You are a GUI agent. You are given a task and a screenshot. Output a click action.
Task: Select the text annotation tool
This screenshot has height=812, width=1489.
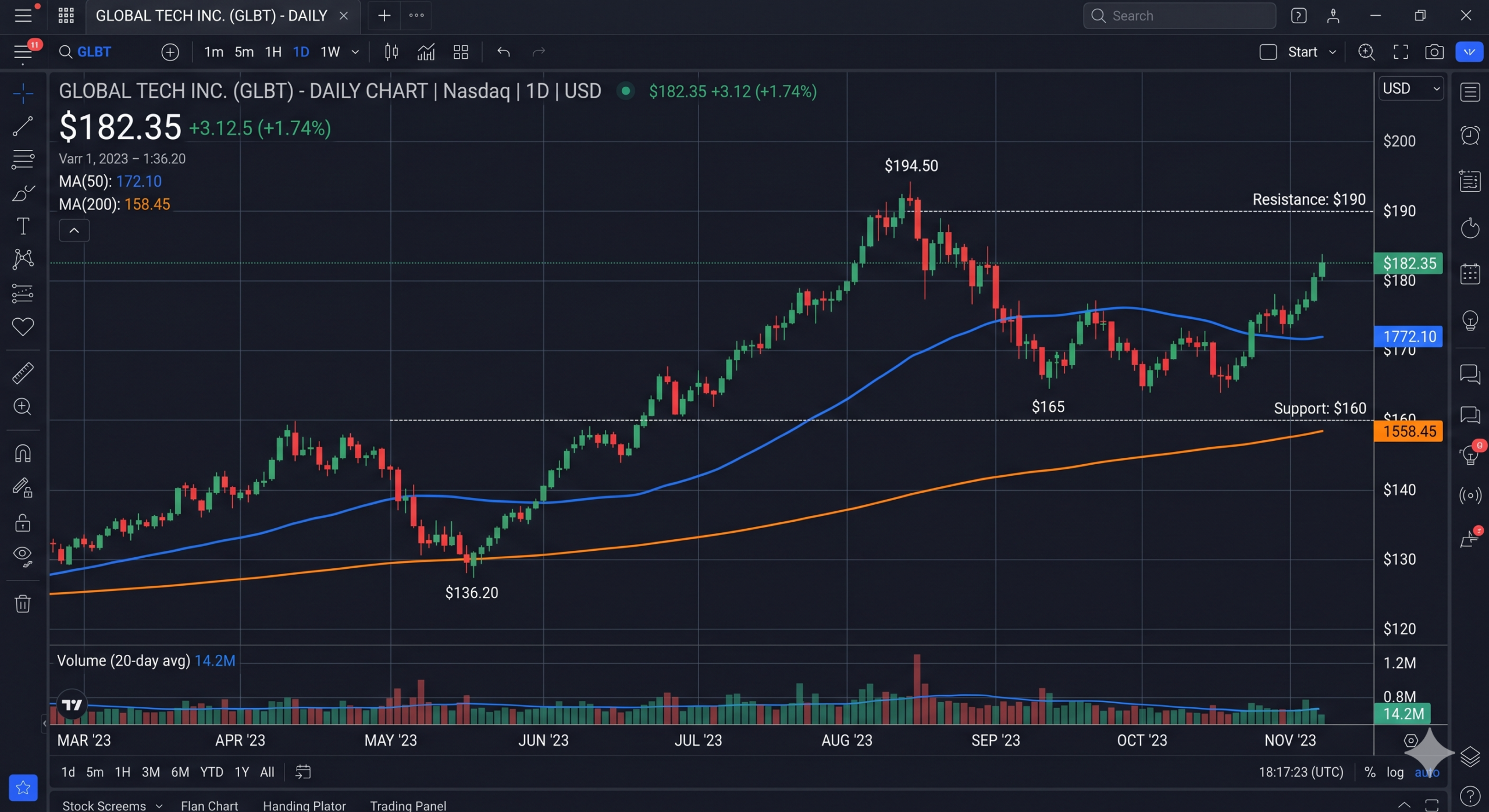pyautogui.click(x=23, y=226)
